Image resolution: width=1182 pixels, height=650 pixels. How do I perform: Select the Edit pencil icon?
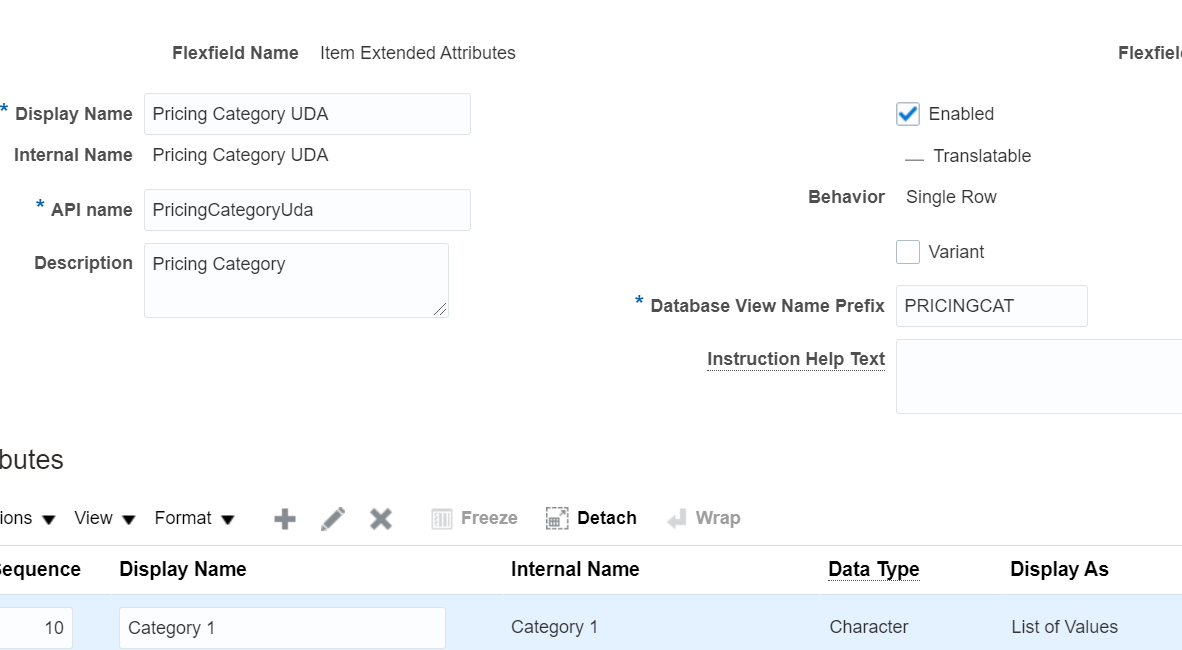click(x=333, y=518)
